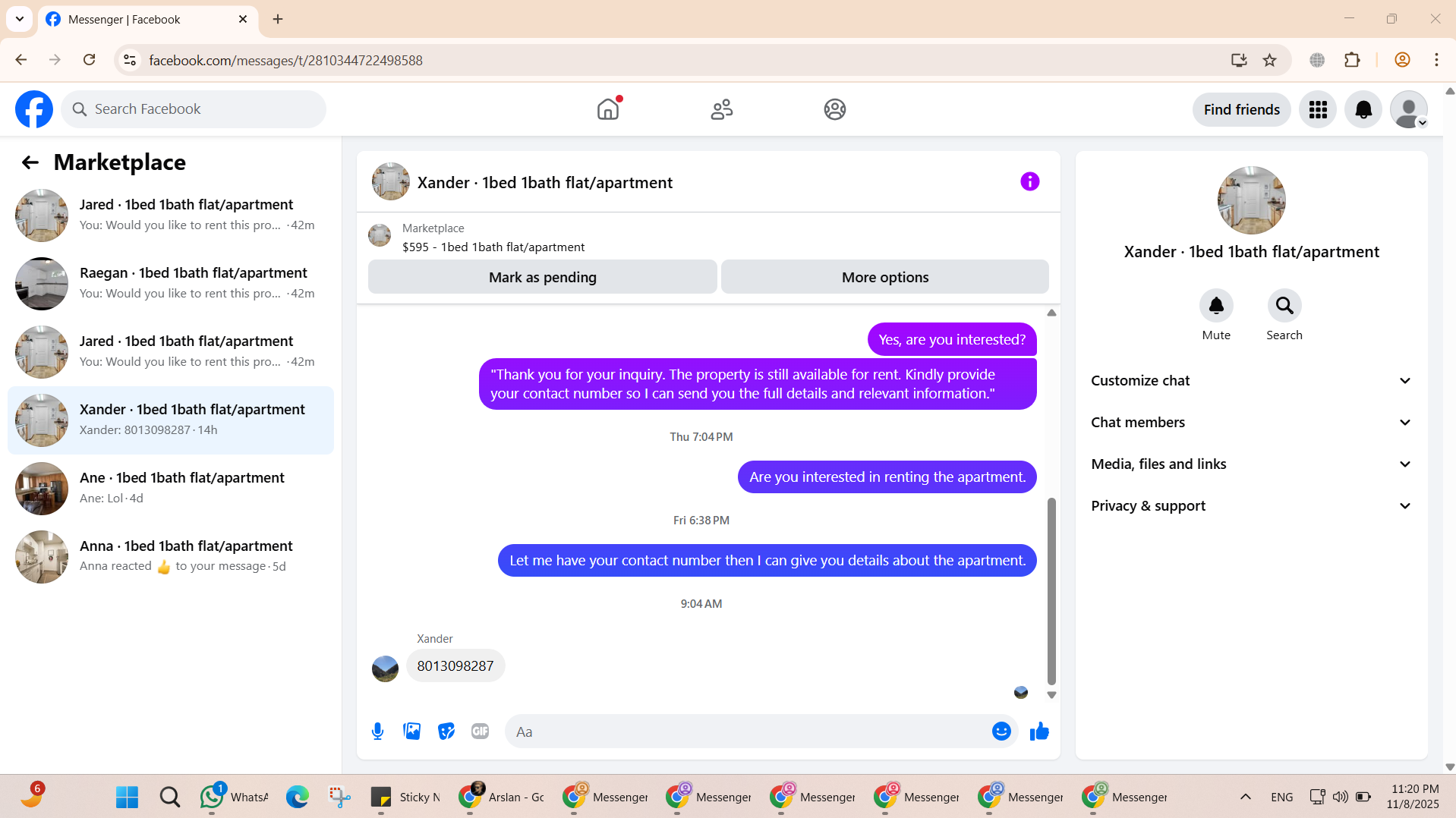Click the 8013098287 message bubble
The image size is (1456, 818).
click(455, 665)
